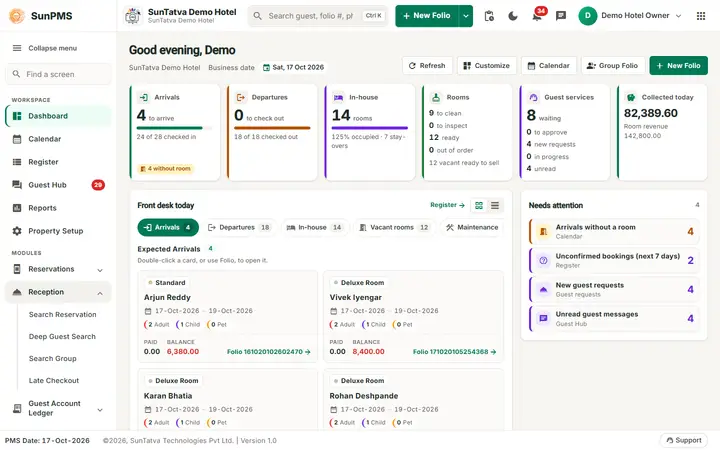The image size is (720, 450).
Task: Click the 4 without room badge
Action: tap(165, 169)
